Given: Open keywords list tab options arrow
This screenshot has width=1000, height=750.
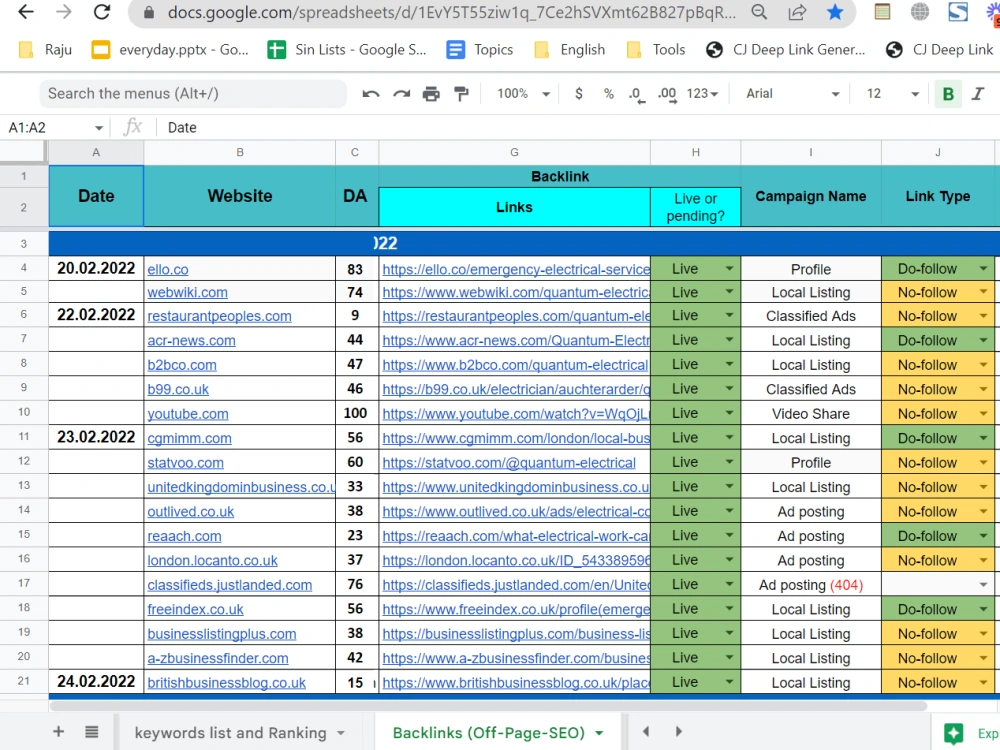Looking at the screenshot, I should (x=341, y=733).
